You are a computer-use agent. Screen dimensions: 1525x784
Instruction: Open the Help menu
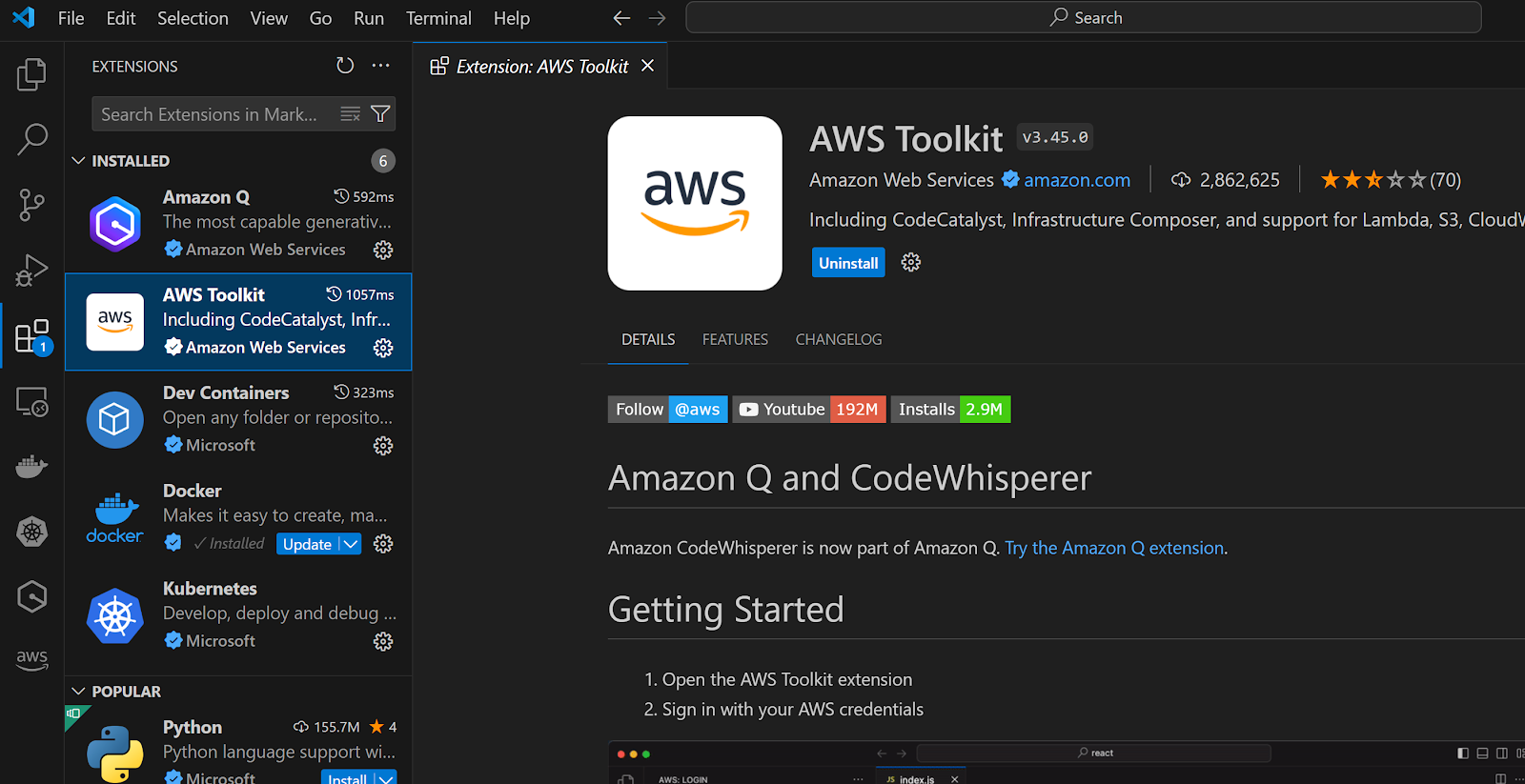point(512,18)
